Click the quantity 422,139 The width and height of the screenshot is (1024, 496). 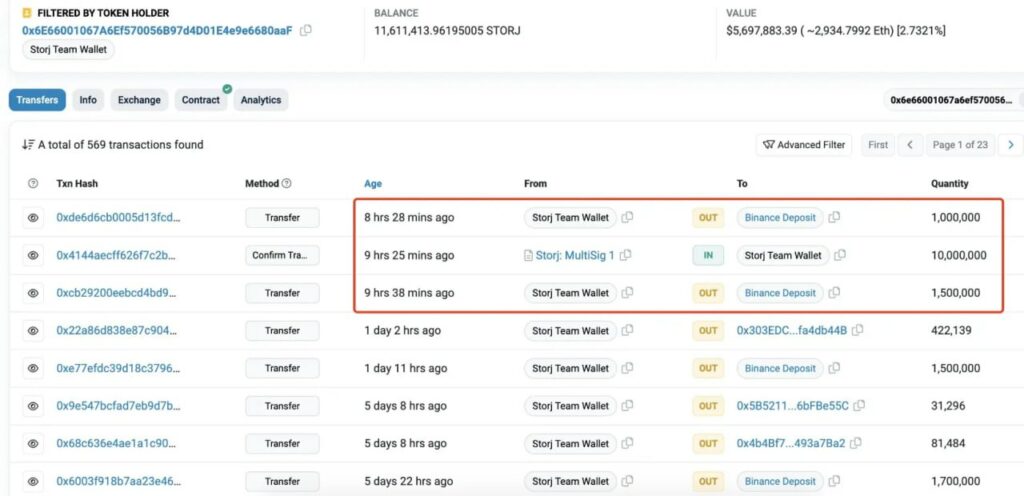point(951,330)
